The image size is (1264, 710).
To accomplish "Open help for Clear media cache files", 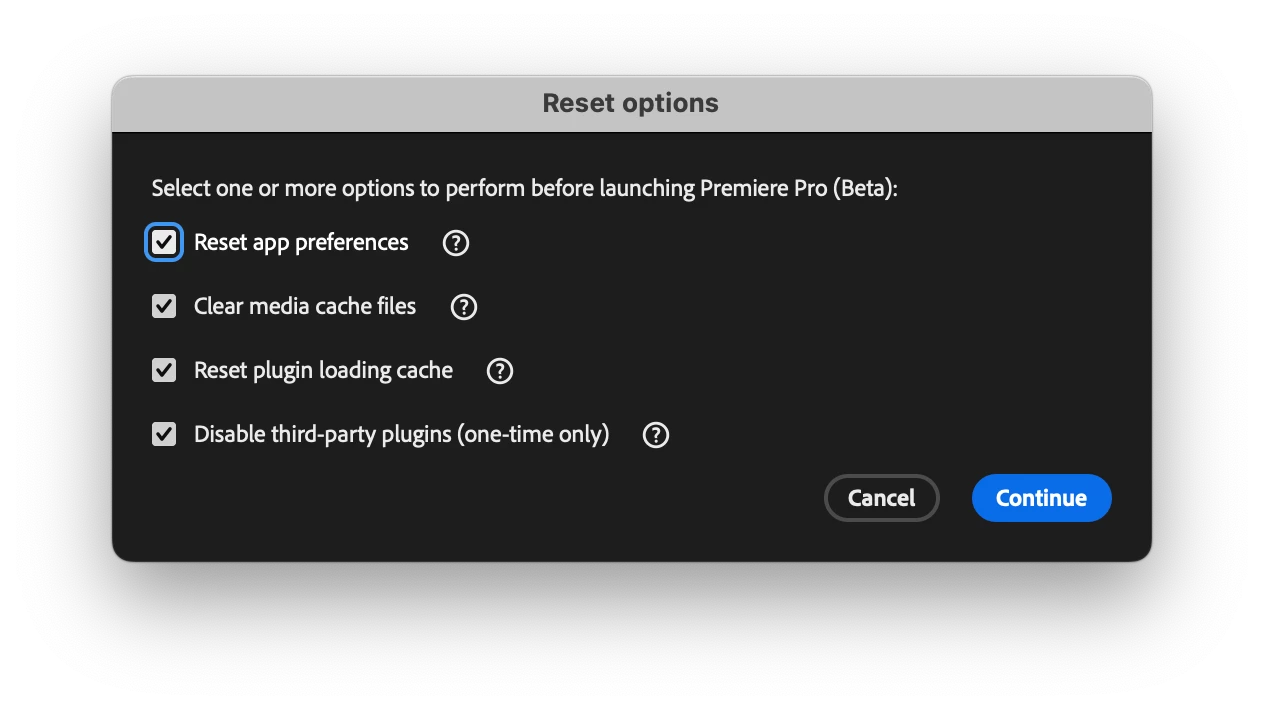I will coord(464,307).
